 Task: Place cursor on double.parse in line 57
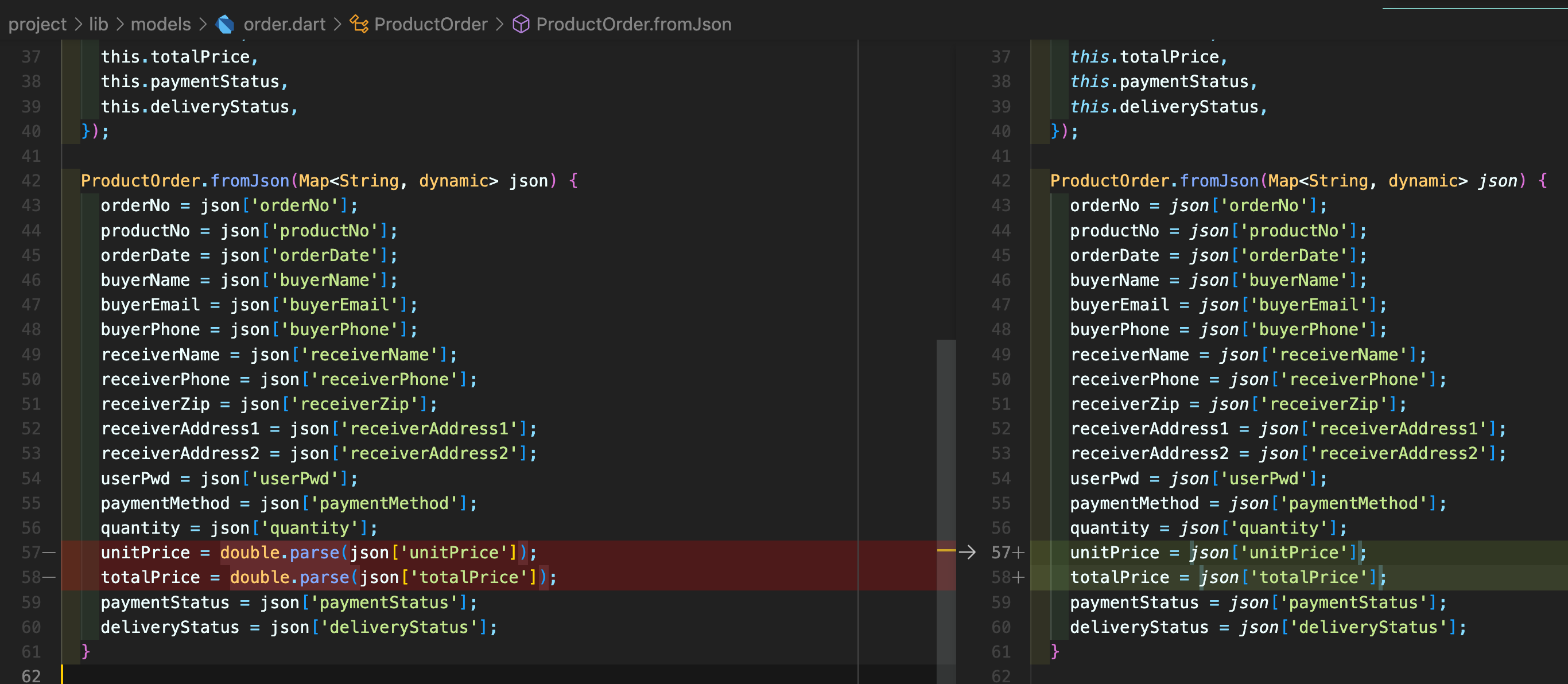click(x=279, y=552)
